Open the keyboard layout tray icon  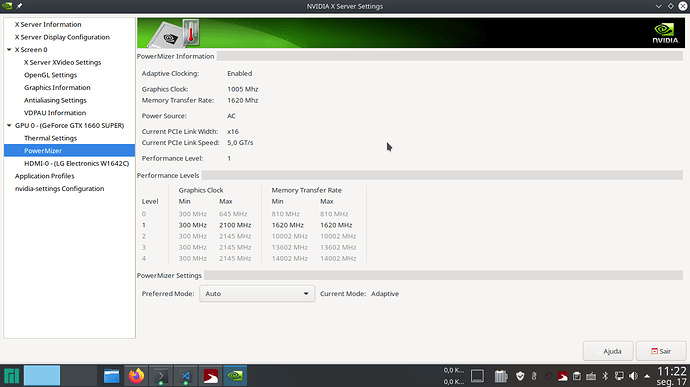coord(591,376)
